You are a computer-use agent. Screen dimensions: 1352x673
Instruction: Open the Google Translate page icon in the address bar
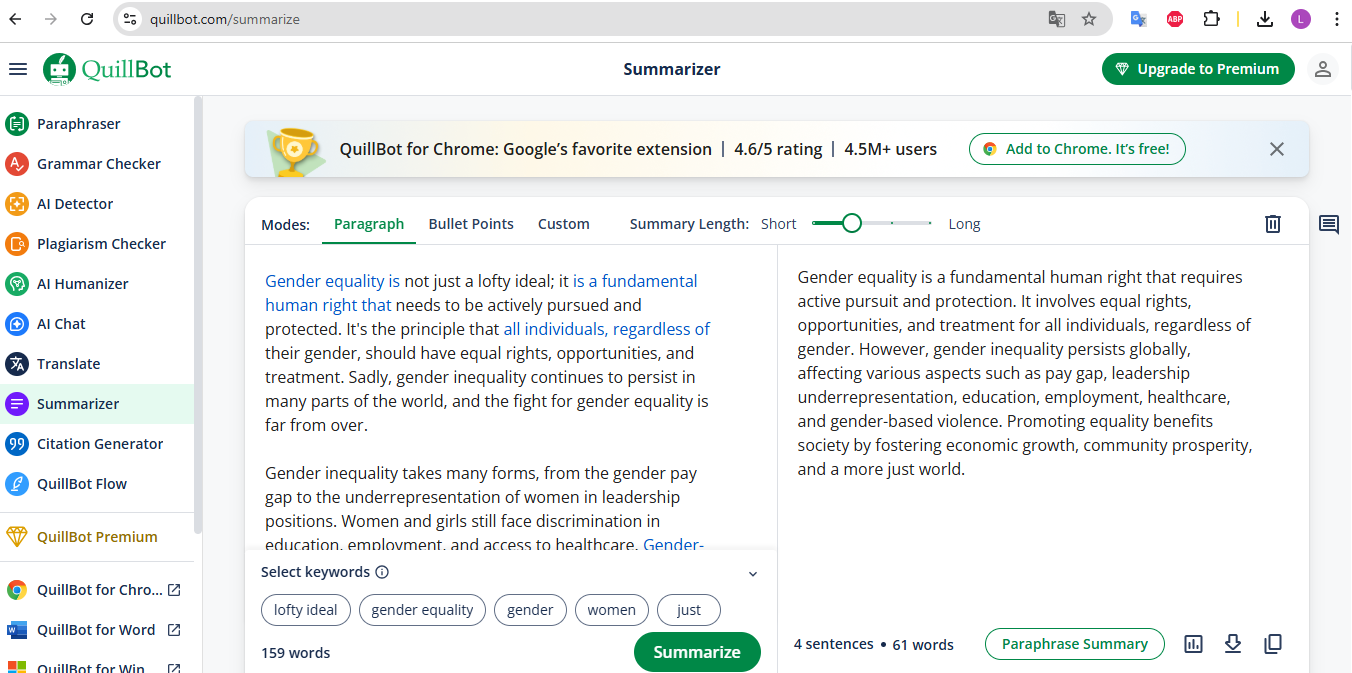coord(1057,19)
